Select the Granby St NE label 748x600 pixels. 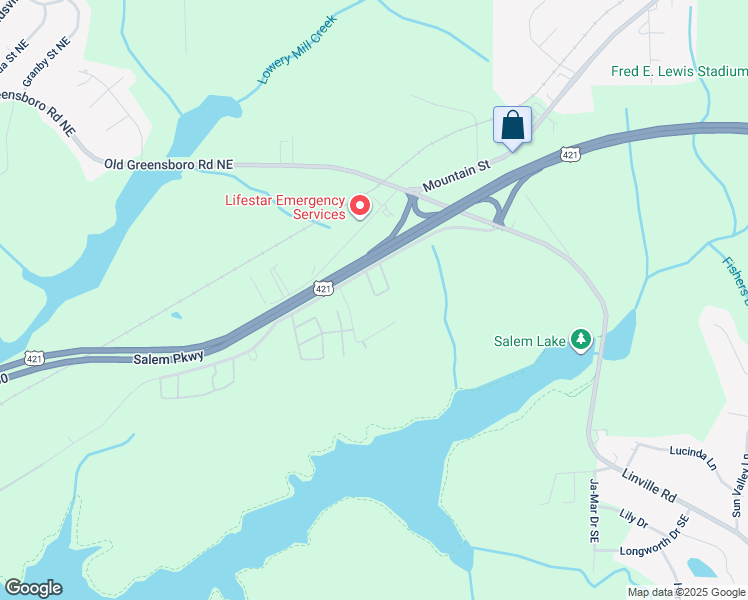46,62
